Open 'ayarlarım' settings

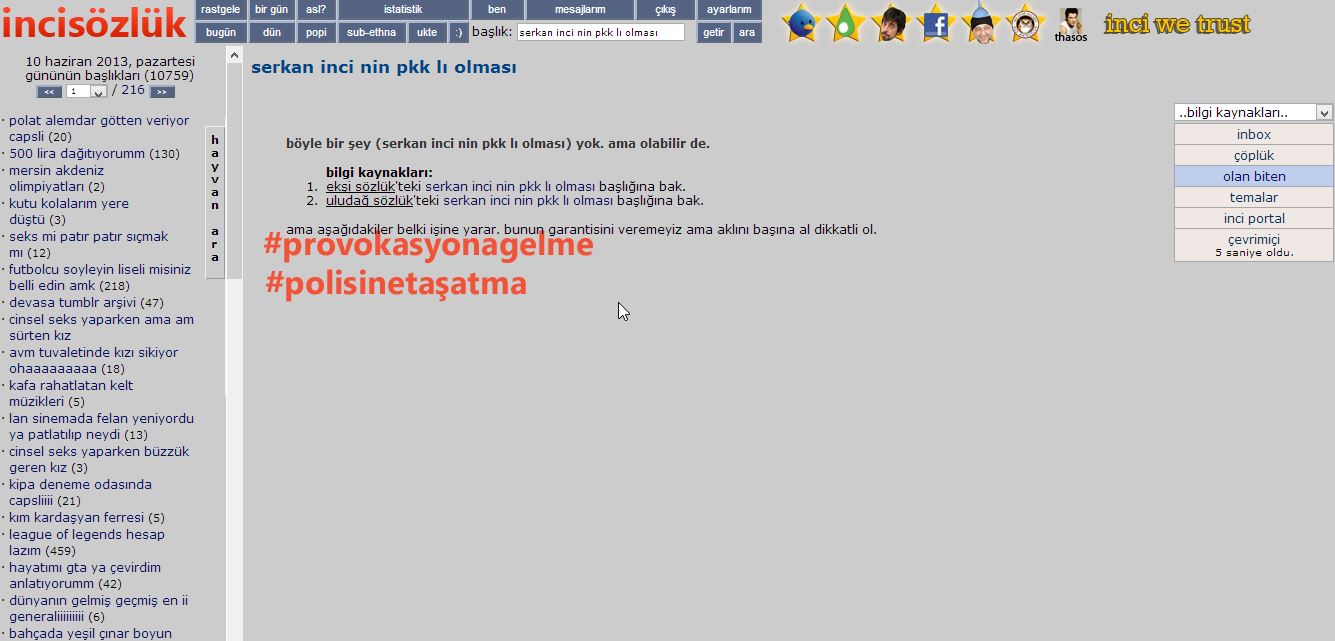[x=729, y=10]
